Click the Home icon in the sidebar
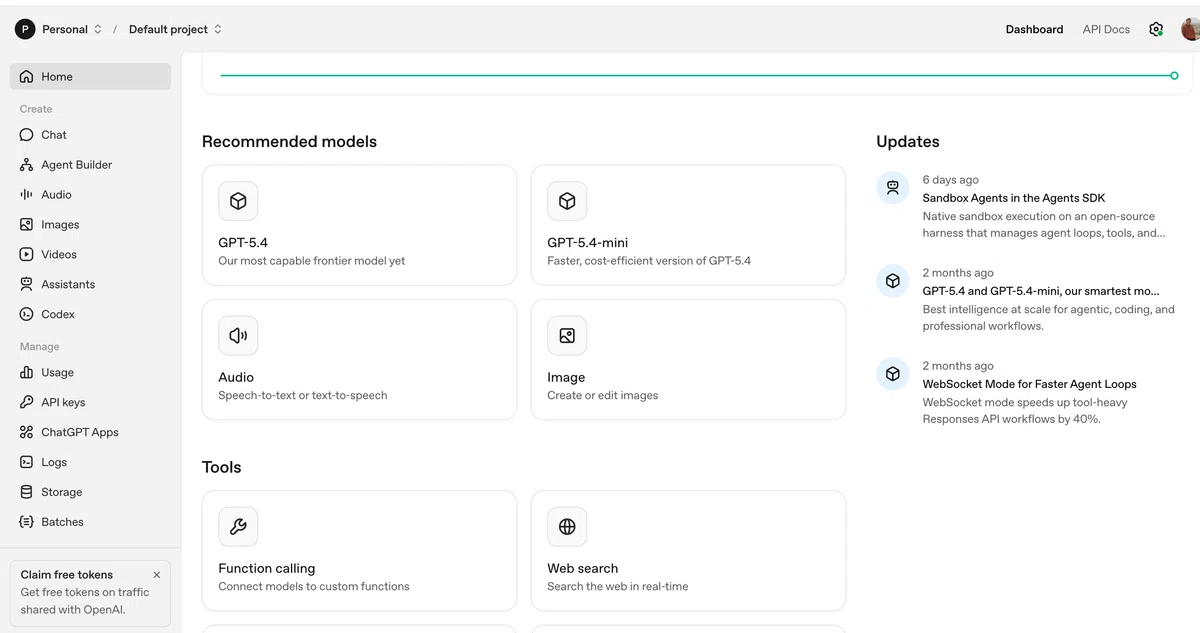 point(27,77)
